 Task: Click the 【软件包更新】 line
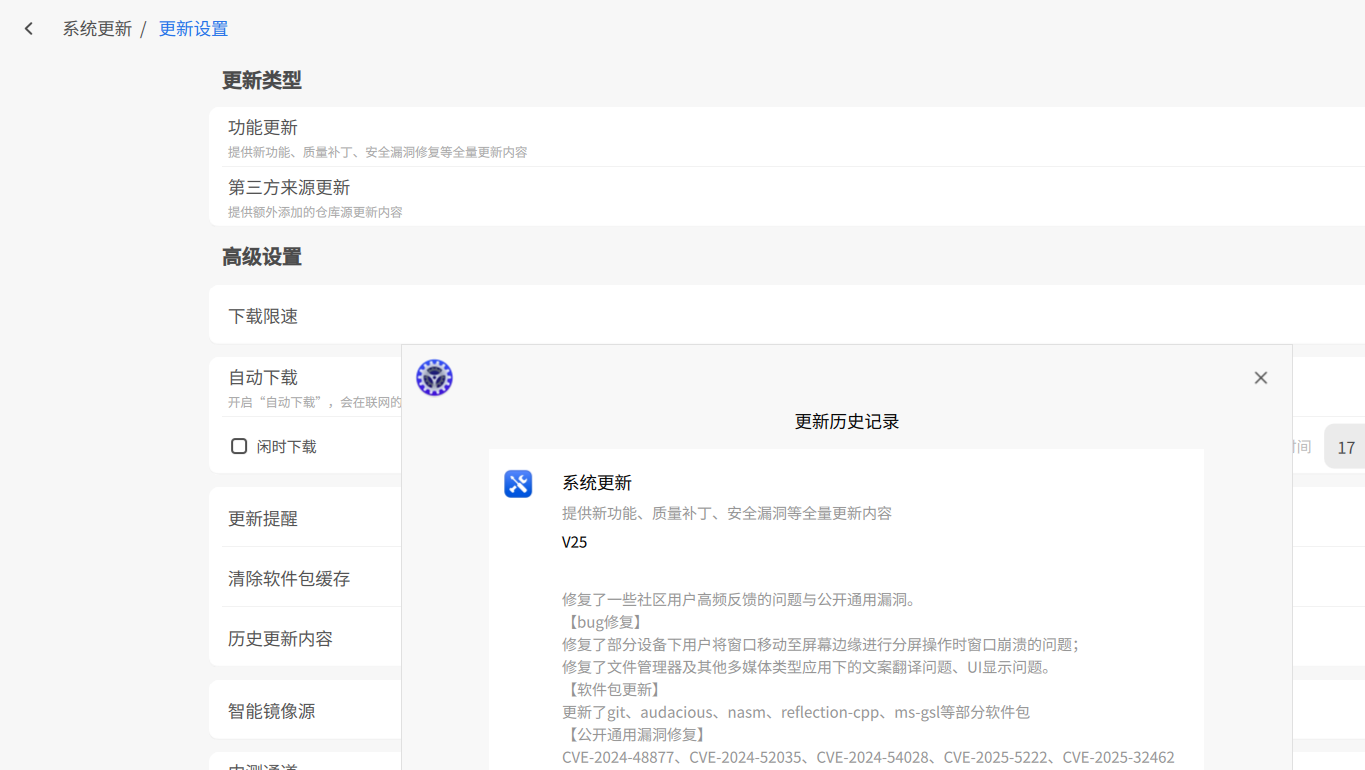[x=613, y=689]
